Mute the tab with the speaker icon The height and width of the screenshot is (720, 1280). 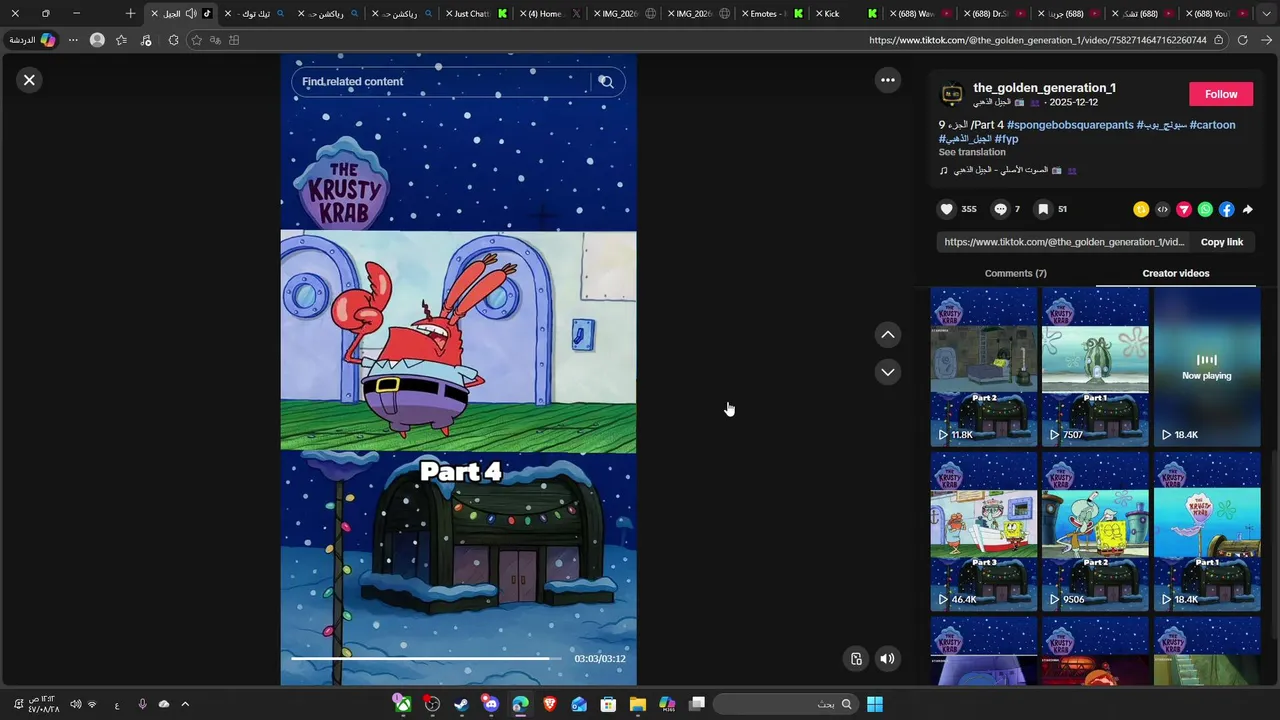click(x=191, y=14)
